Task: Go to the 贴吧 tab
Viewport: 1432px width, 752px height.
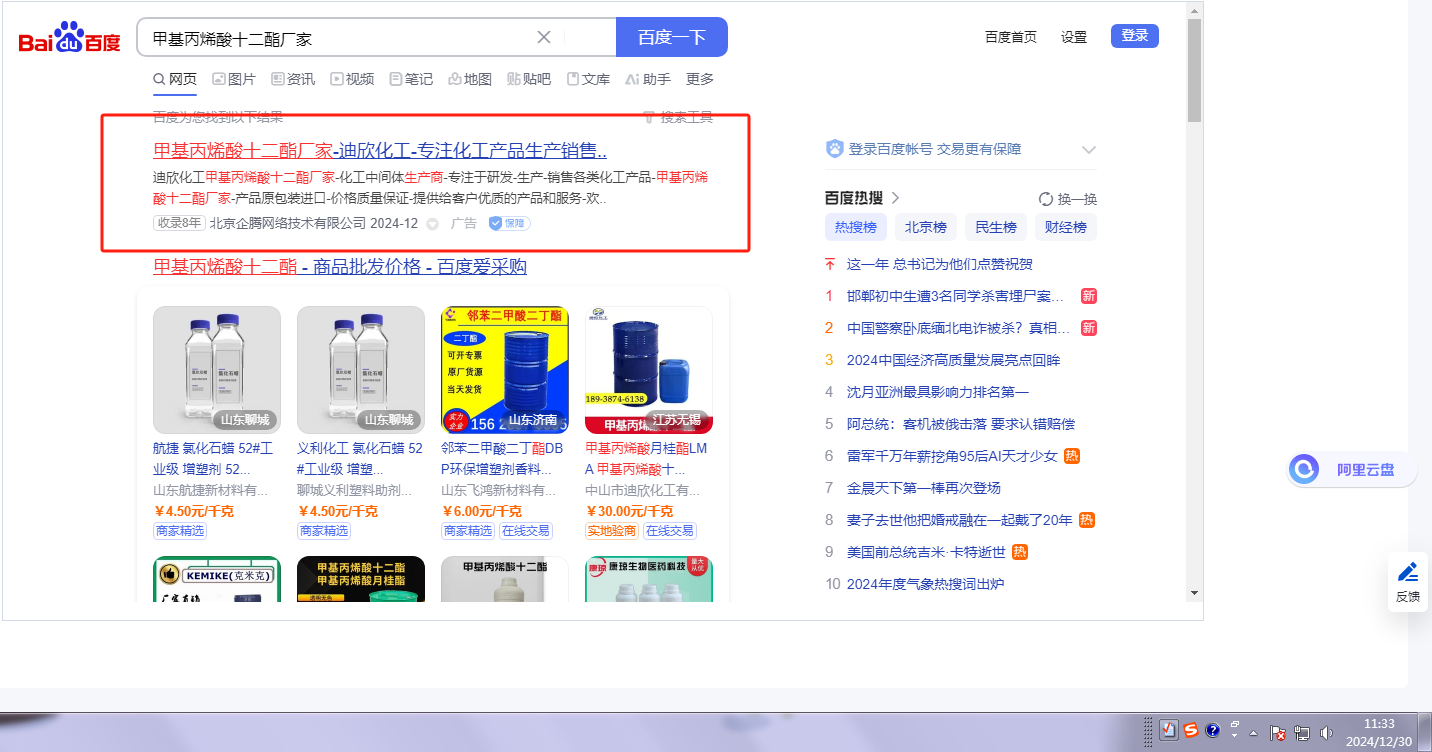Action: (x=529, y=79)
